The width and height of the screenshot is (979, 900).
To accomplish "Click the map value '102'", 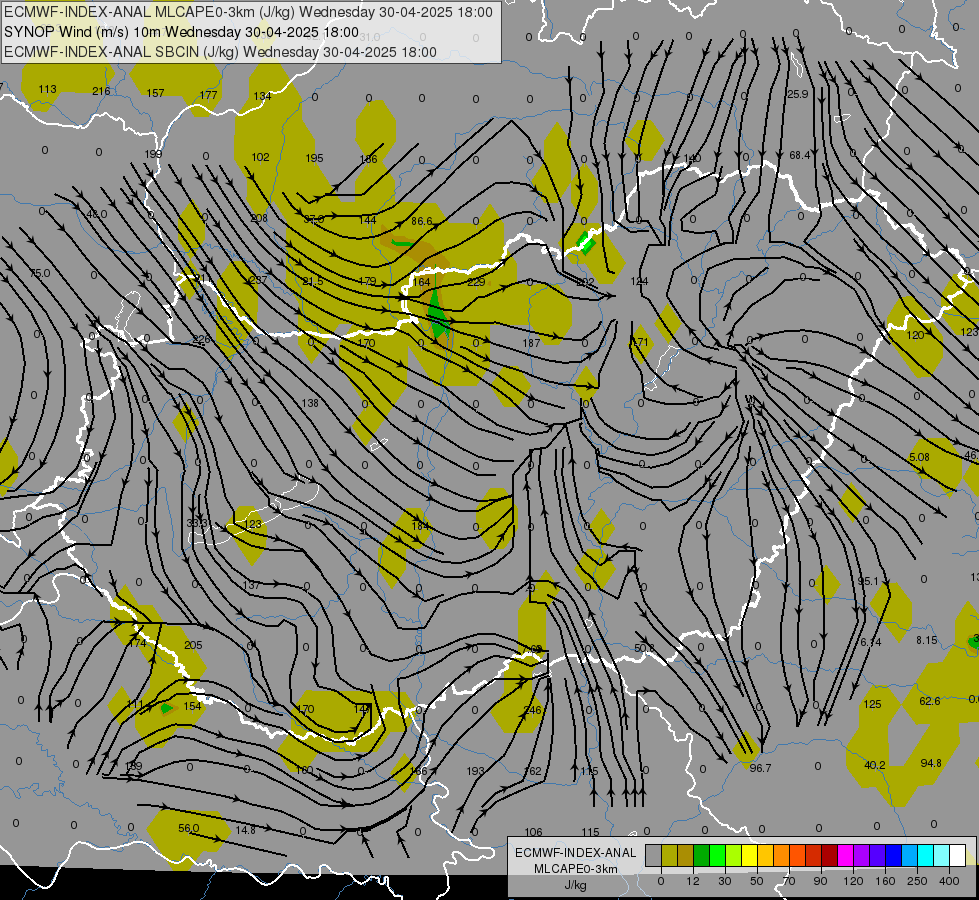I will tap(260, 157).
